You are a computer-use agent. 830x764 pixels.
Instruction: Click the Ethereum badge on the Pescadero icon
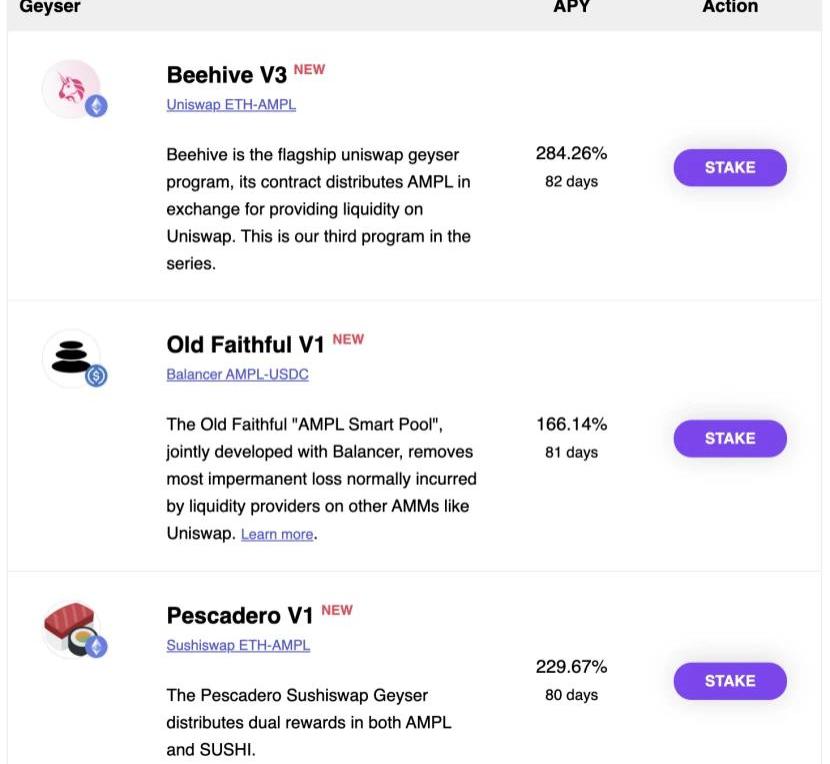[x=96, y=647]
